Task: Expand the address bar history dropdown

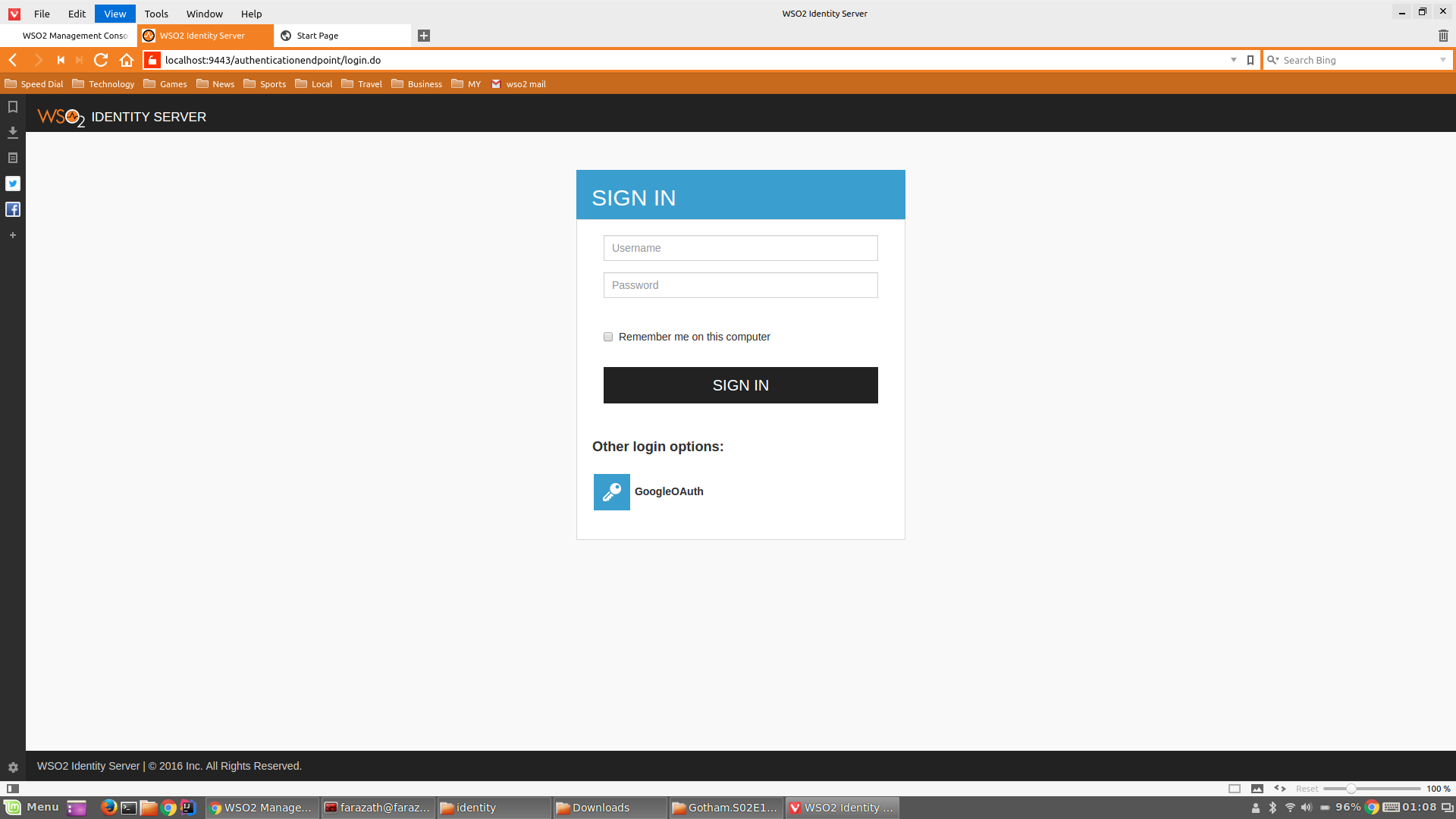Action: pos(1234,60)
